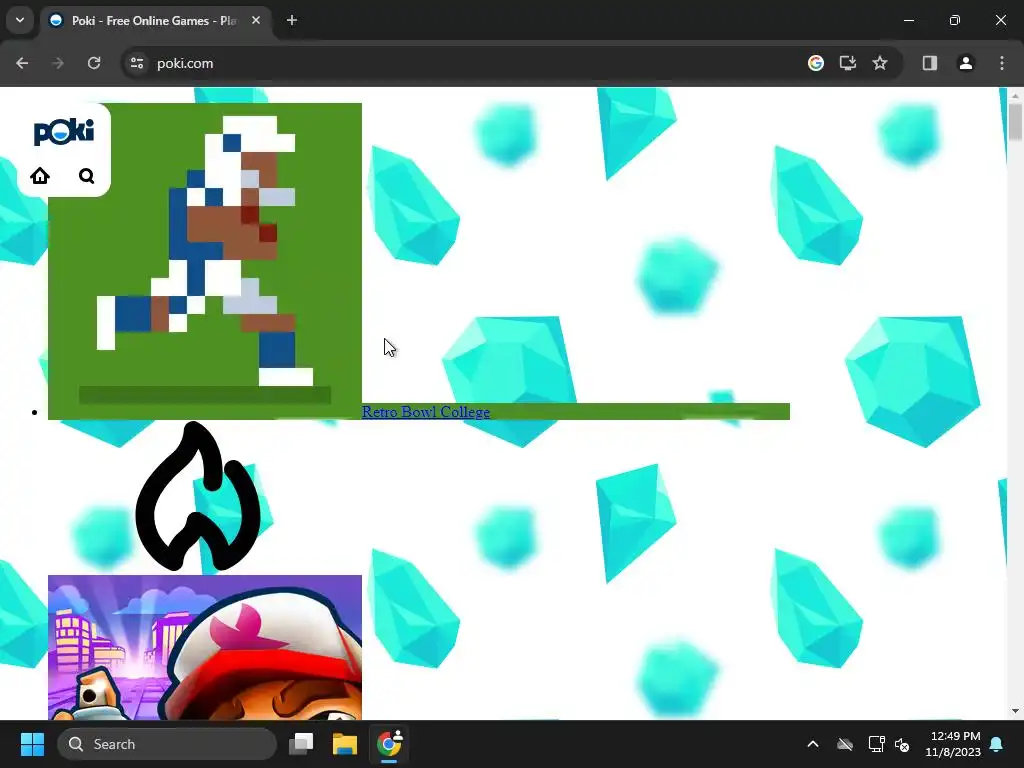Show hidden system tray icons
This screenshot has height=768, width=1024.
tap(813, 744)
